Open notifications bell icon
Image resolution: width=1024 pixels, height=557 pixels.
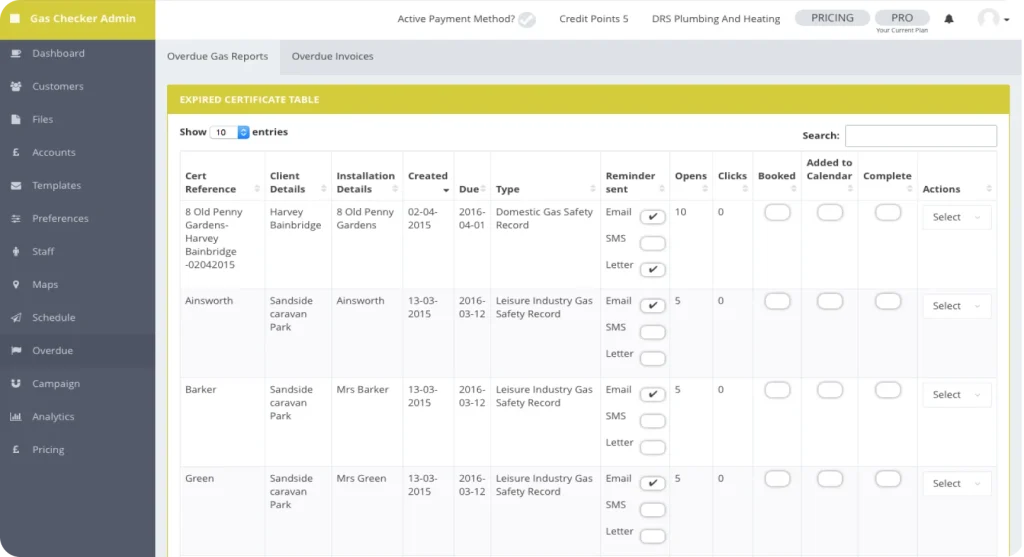tap(949, 19)
